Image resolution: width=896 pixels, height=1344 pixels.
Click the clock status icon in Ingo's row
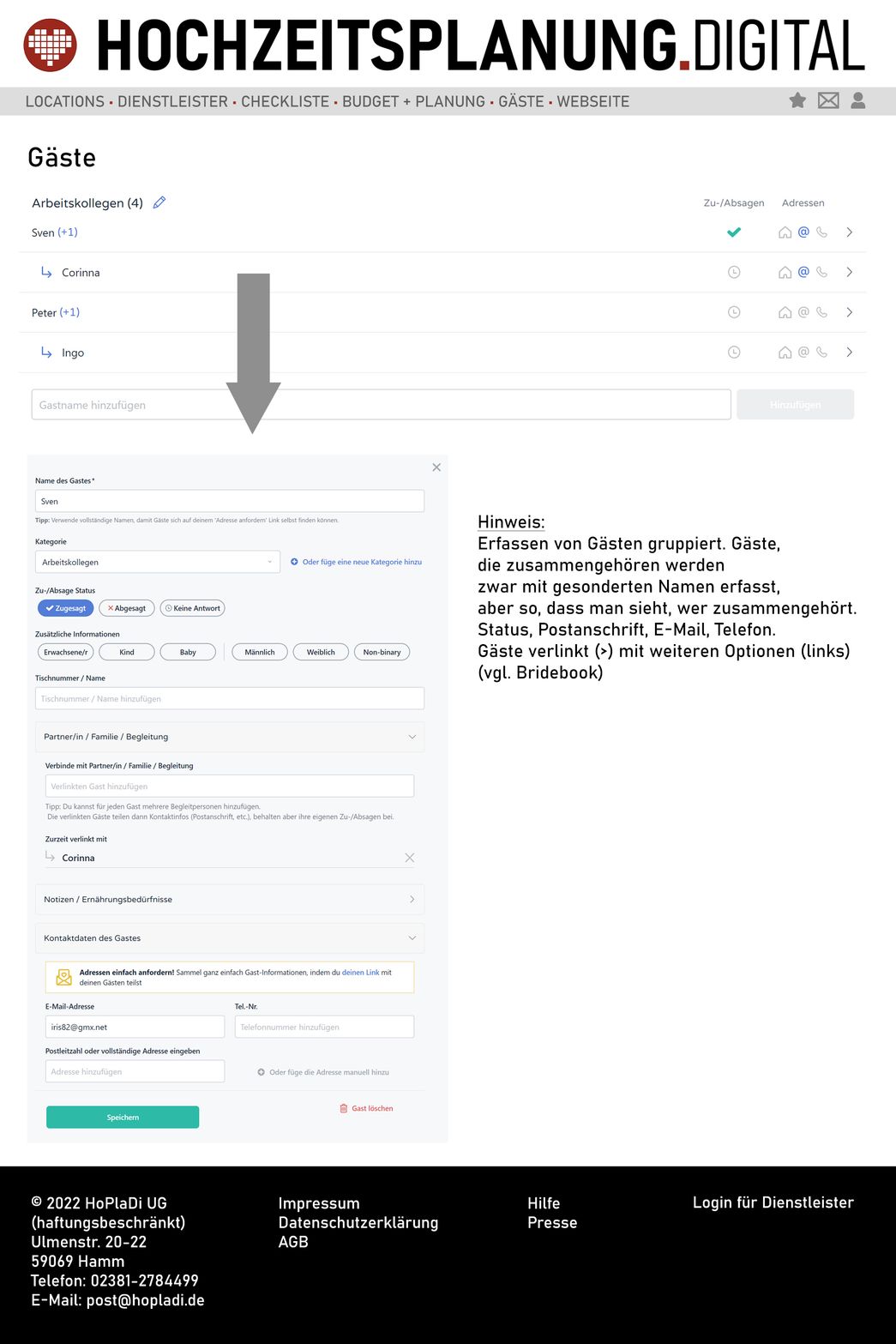click(734, 353)
